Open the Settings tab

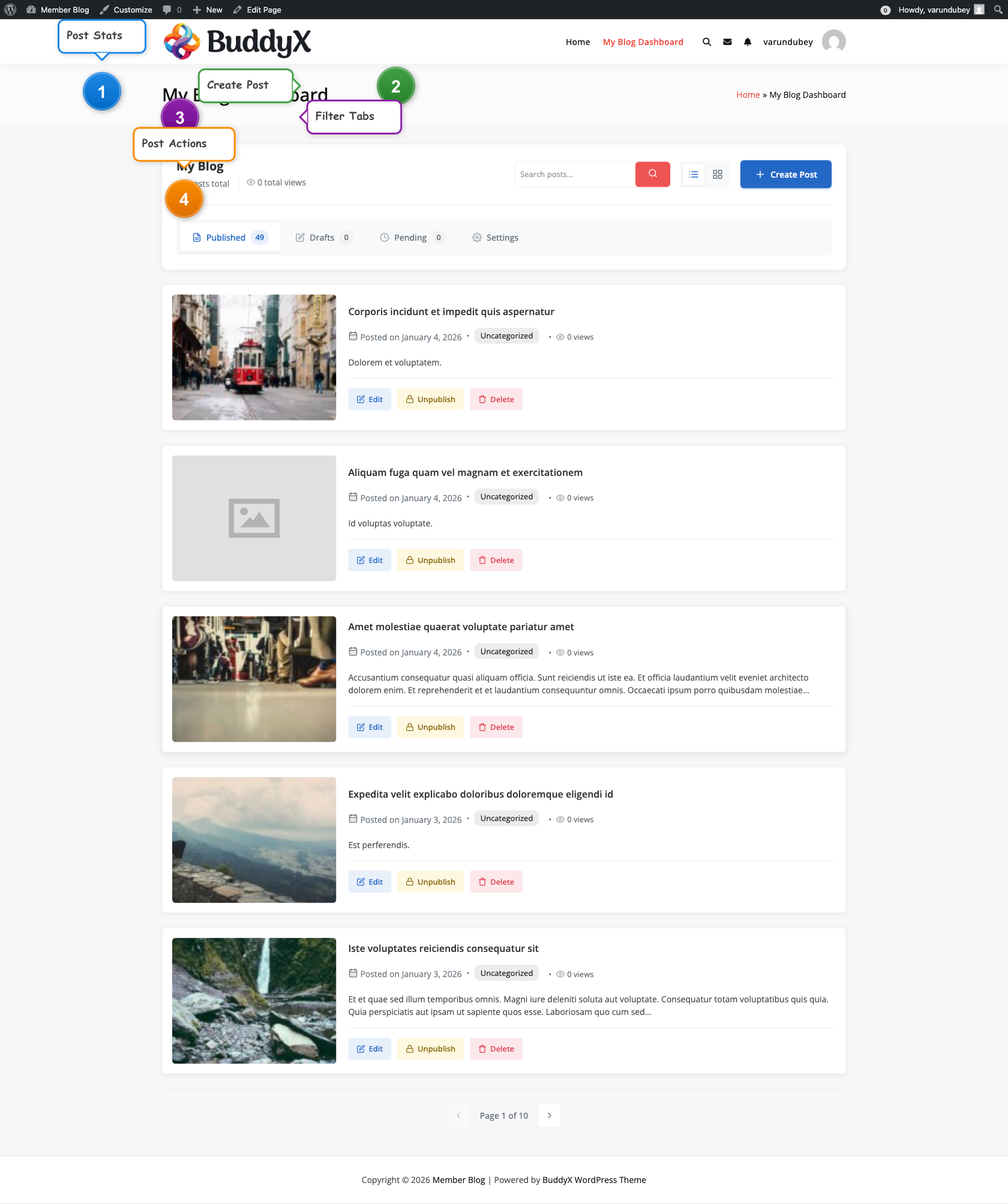point(495,238)
